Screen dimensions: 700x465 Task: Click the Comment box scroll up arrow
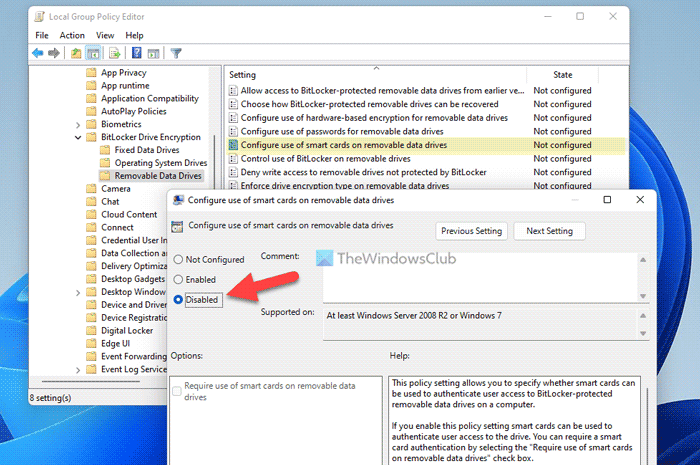(643, 260)
